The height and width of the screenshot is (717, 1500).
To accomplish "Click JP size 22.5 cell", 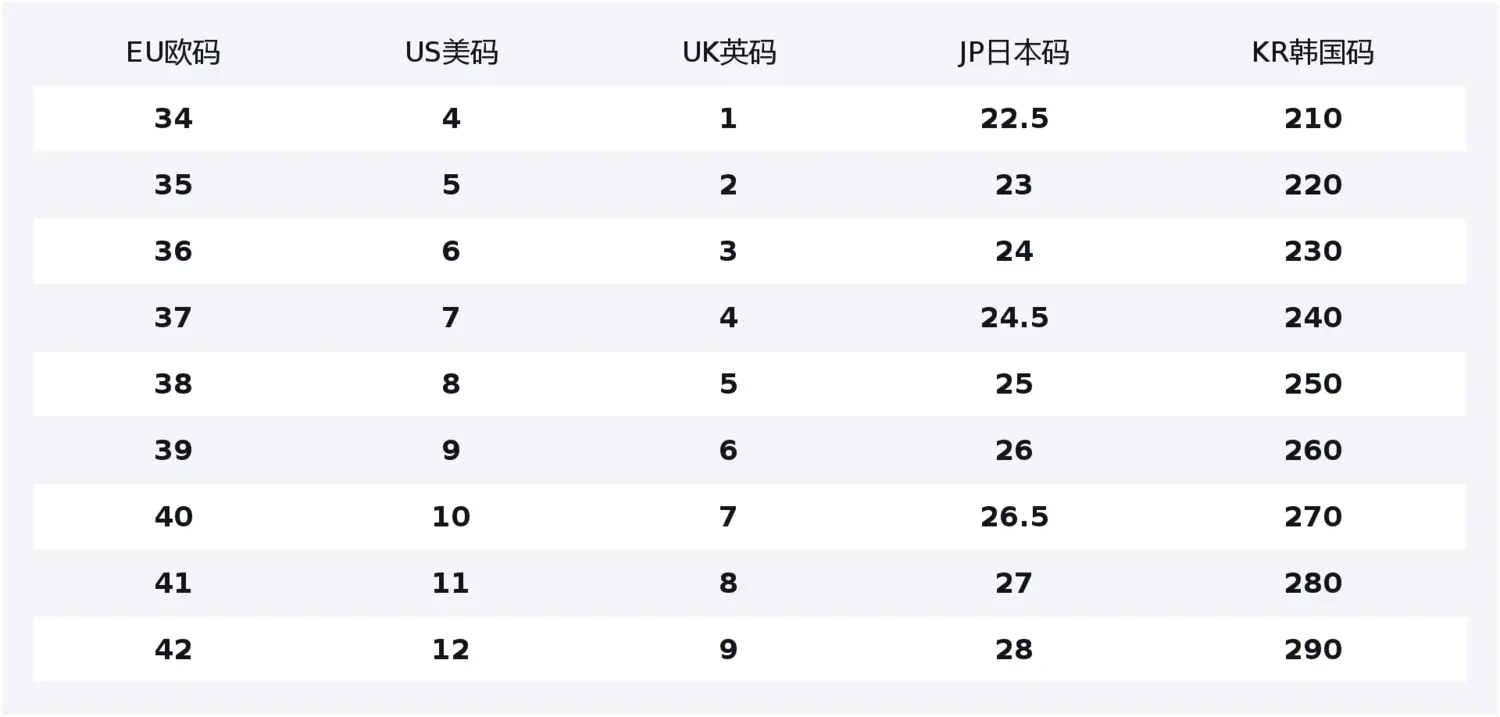I will (x=1014, y=119).
